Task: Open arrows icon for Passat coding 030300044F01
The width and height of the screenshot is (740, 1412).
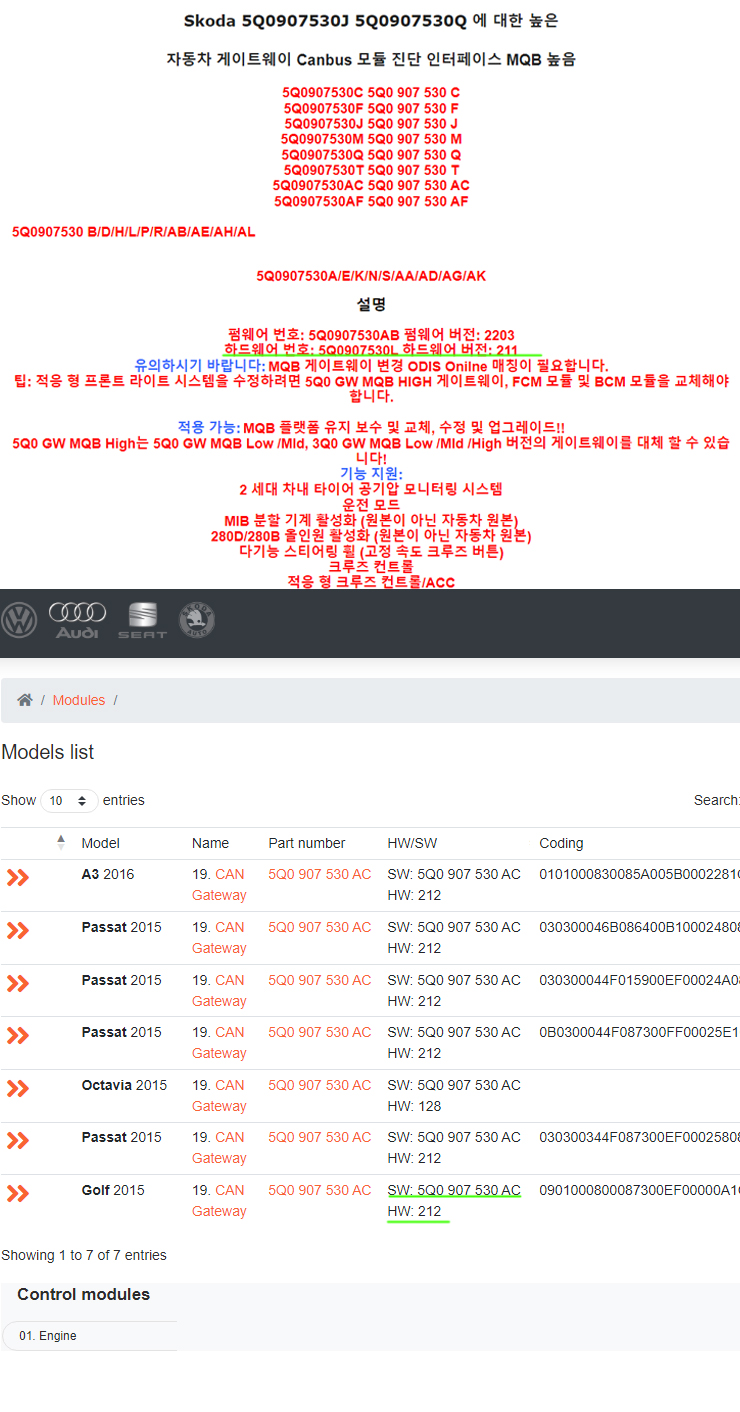Action: coord(18,983)
